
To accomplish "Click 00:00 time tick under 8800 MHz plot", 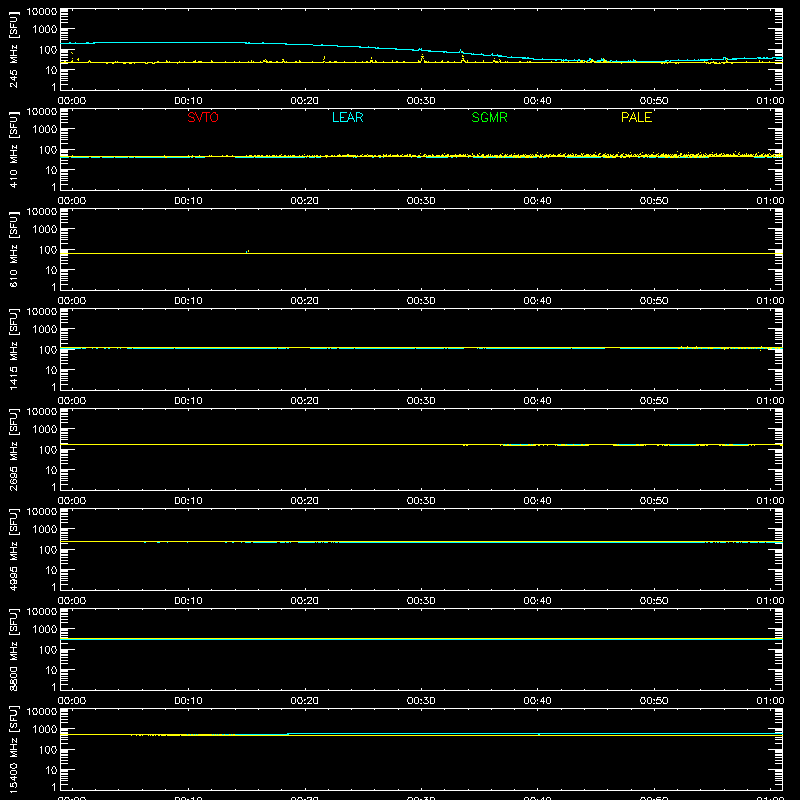I will (x=72, y=701).
